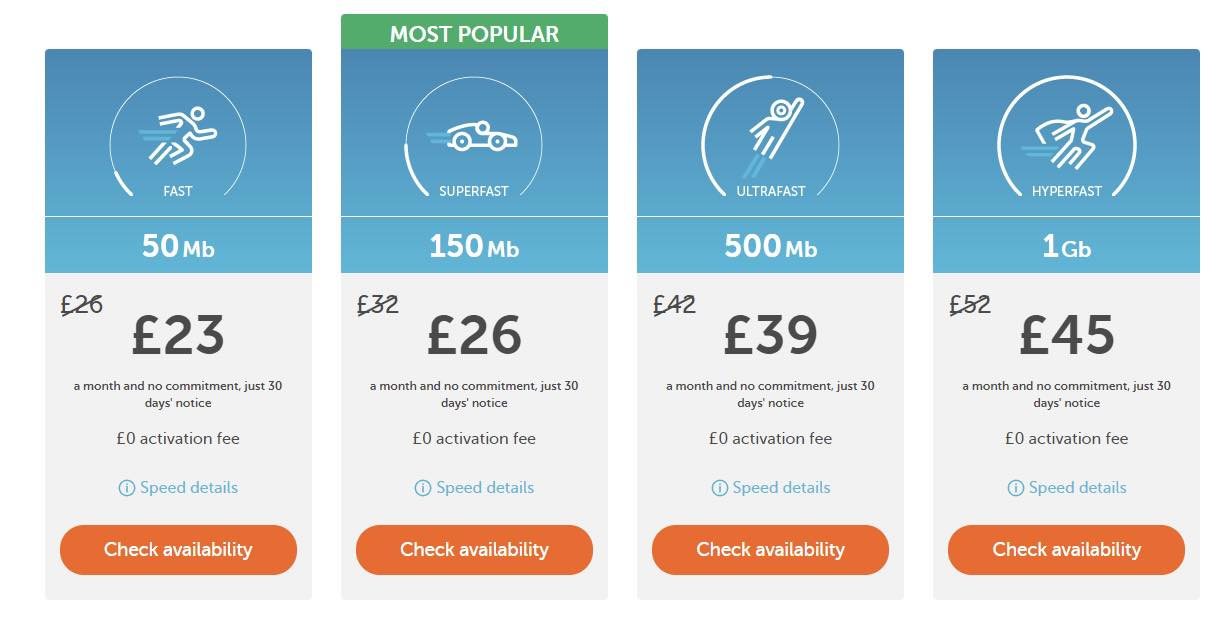Click the running man Fast plan icon

tap(178, 136)
